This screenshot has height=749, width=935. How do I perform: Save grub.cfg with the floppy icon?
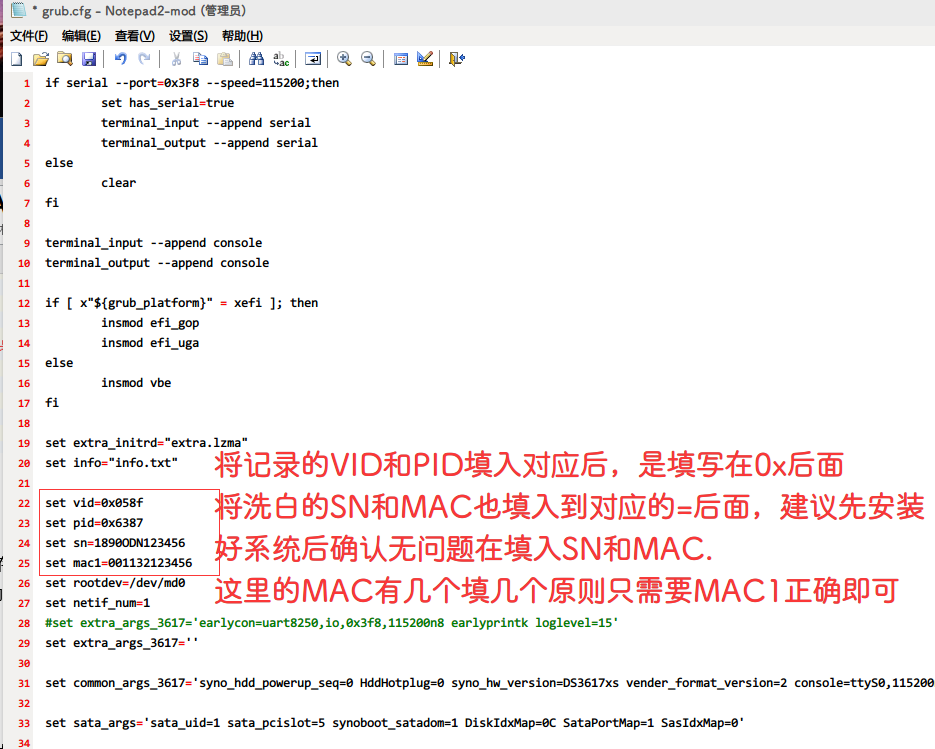(x=89, y=59)
